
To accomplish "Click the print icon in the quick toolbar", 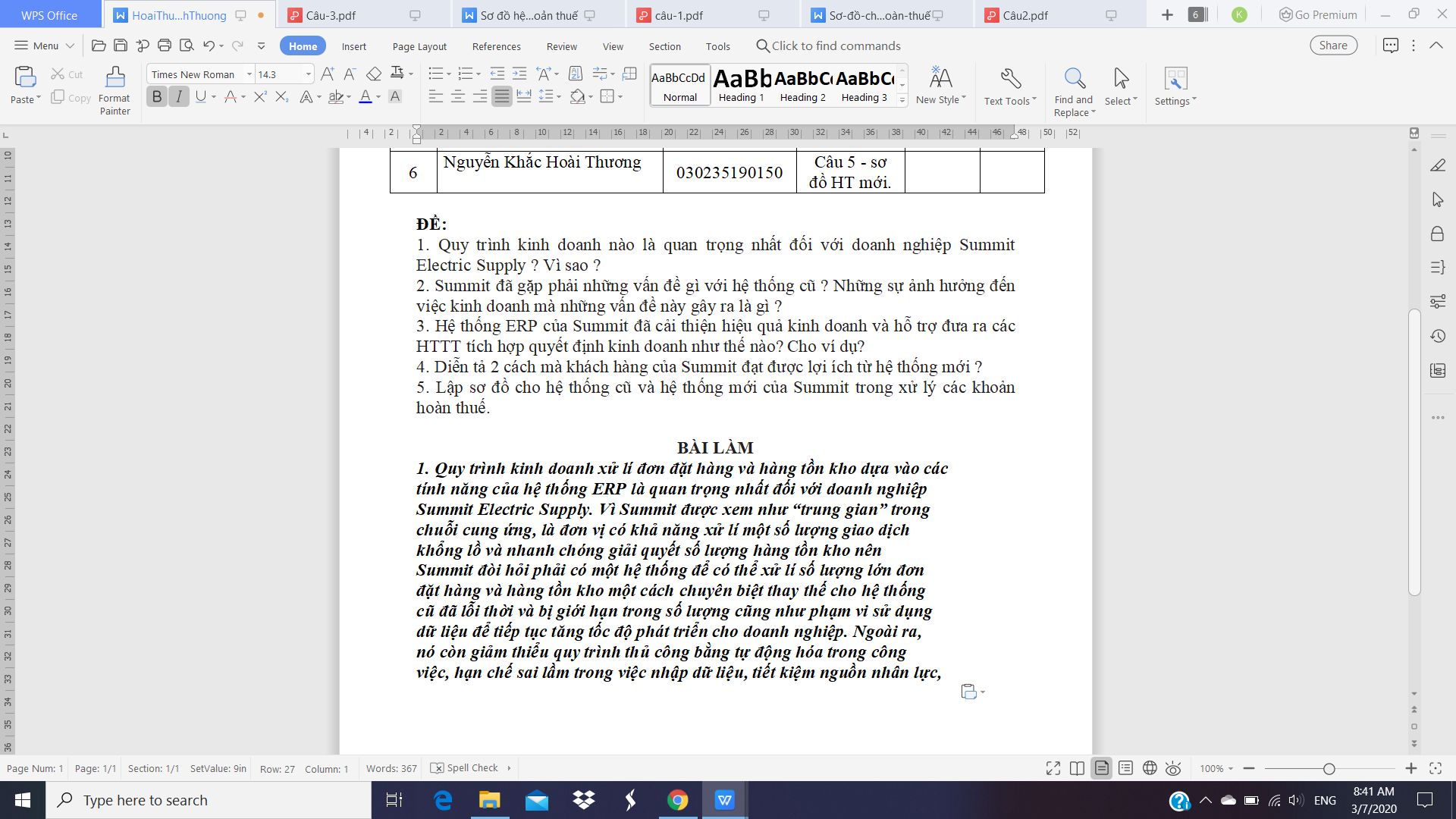I will 165,45.
